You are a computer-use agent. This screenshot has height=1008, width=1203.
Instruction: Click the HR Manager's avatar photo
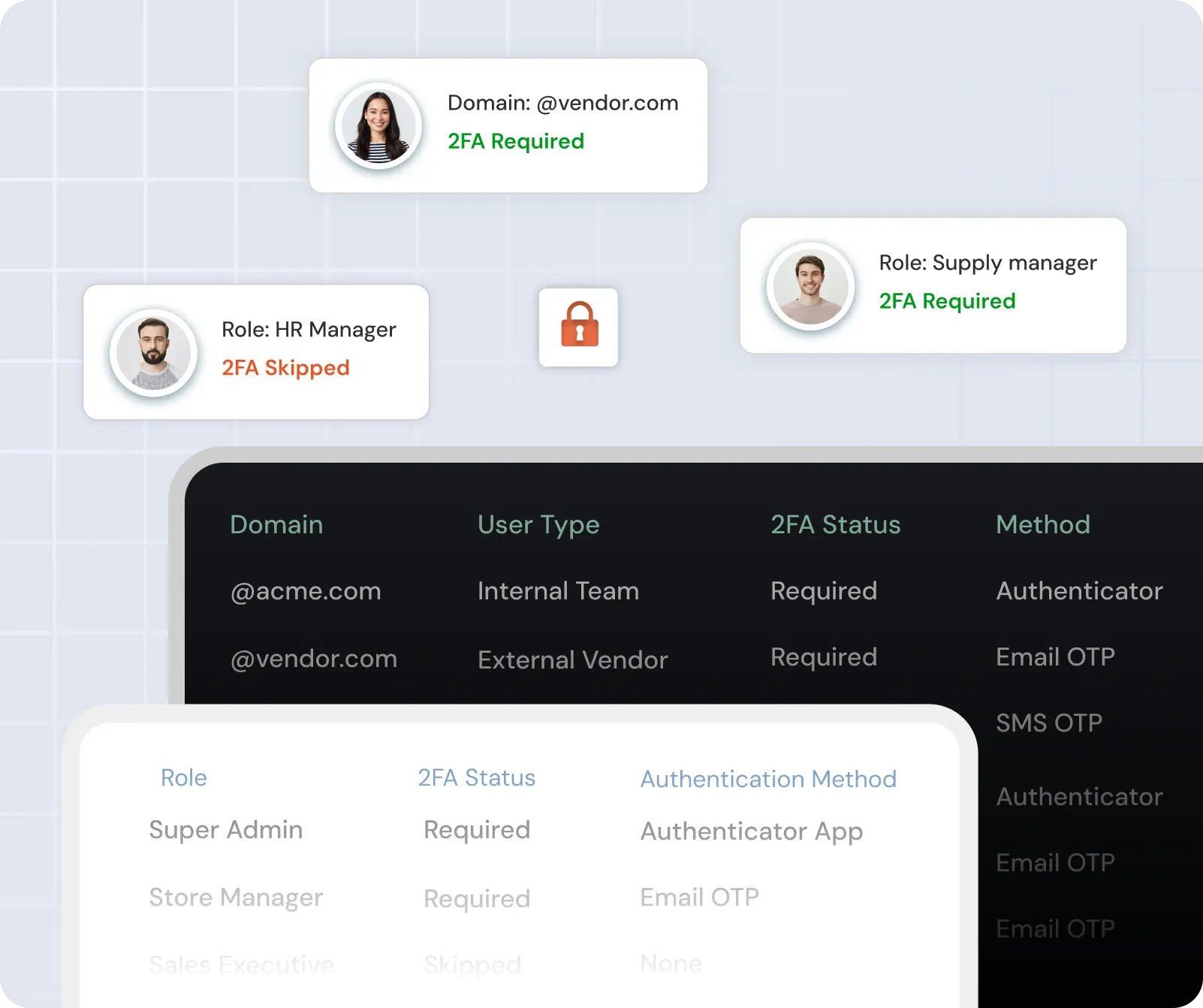[154, 352]
